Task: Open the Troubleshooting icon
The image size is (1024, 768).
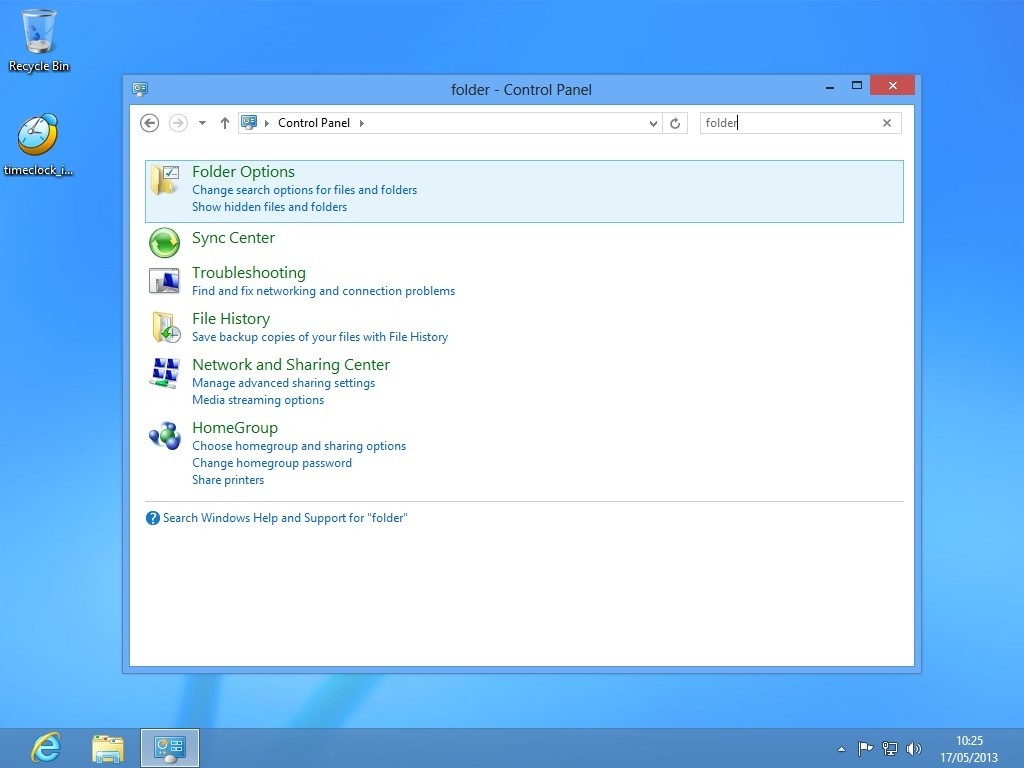Action: point(165,281)
